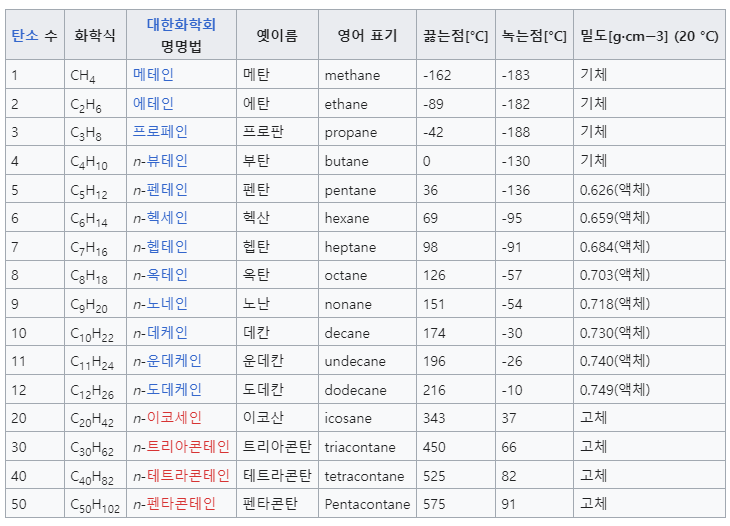Click the density 0.749(액체)
Viewport: 730px width, 526px height.
(615, 390)
